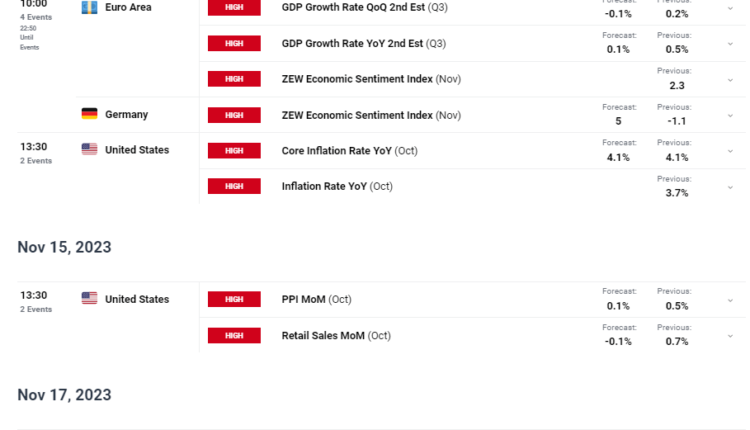The height and width of the screenshot is (430, 750).
Task: Click the HIGH badge for Germany's ZEW index
Action: [x=234, y=115]
